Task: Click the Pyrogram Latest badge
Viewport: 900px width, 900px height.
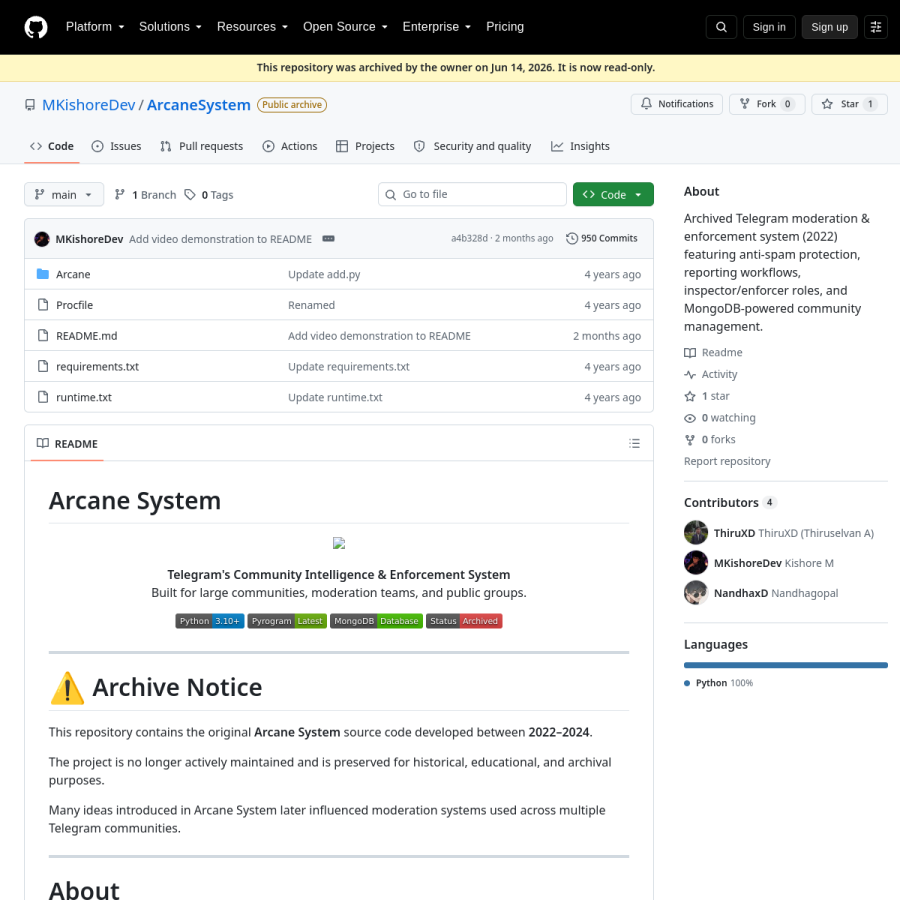Action: click(x=287, y=621)
